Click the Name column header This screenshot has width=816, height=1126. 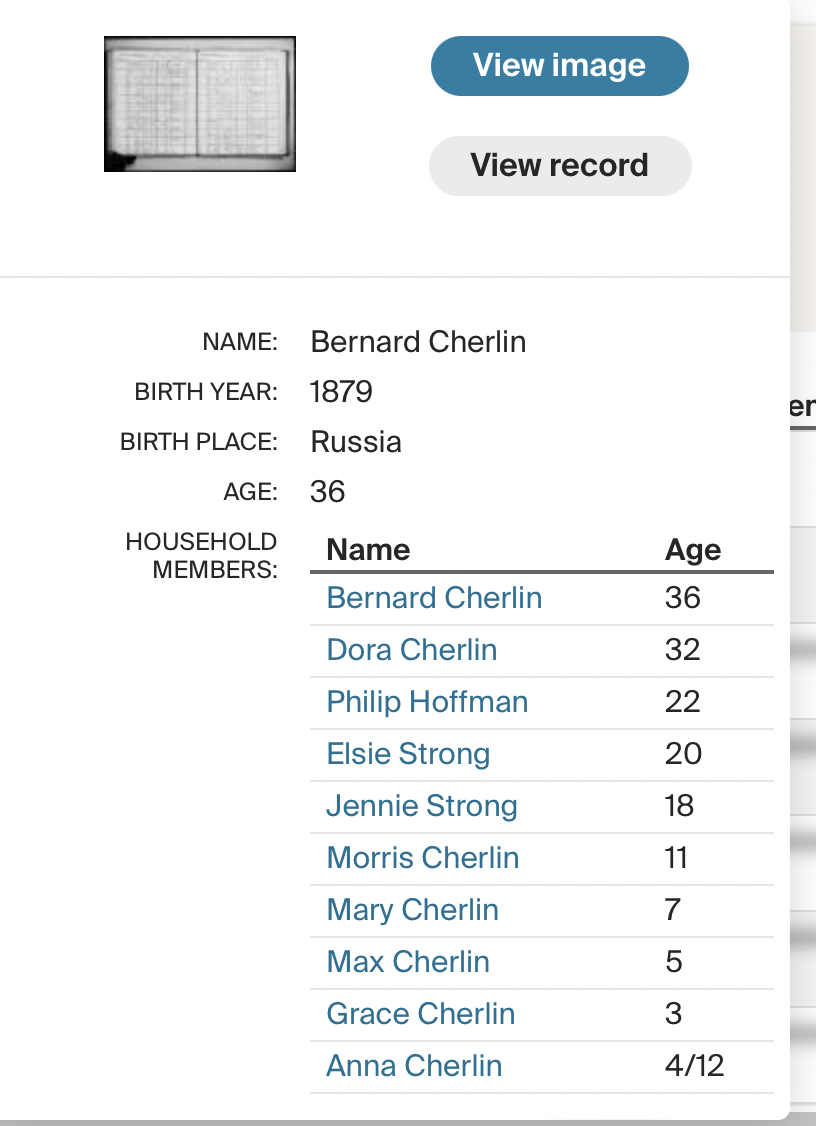point(367,549)
